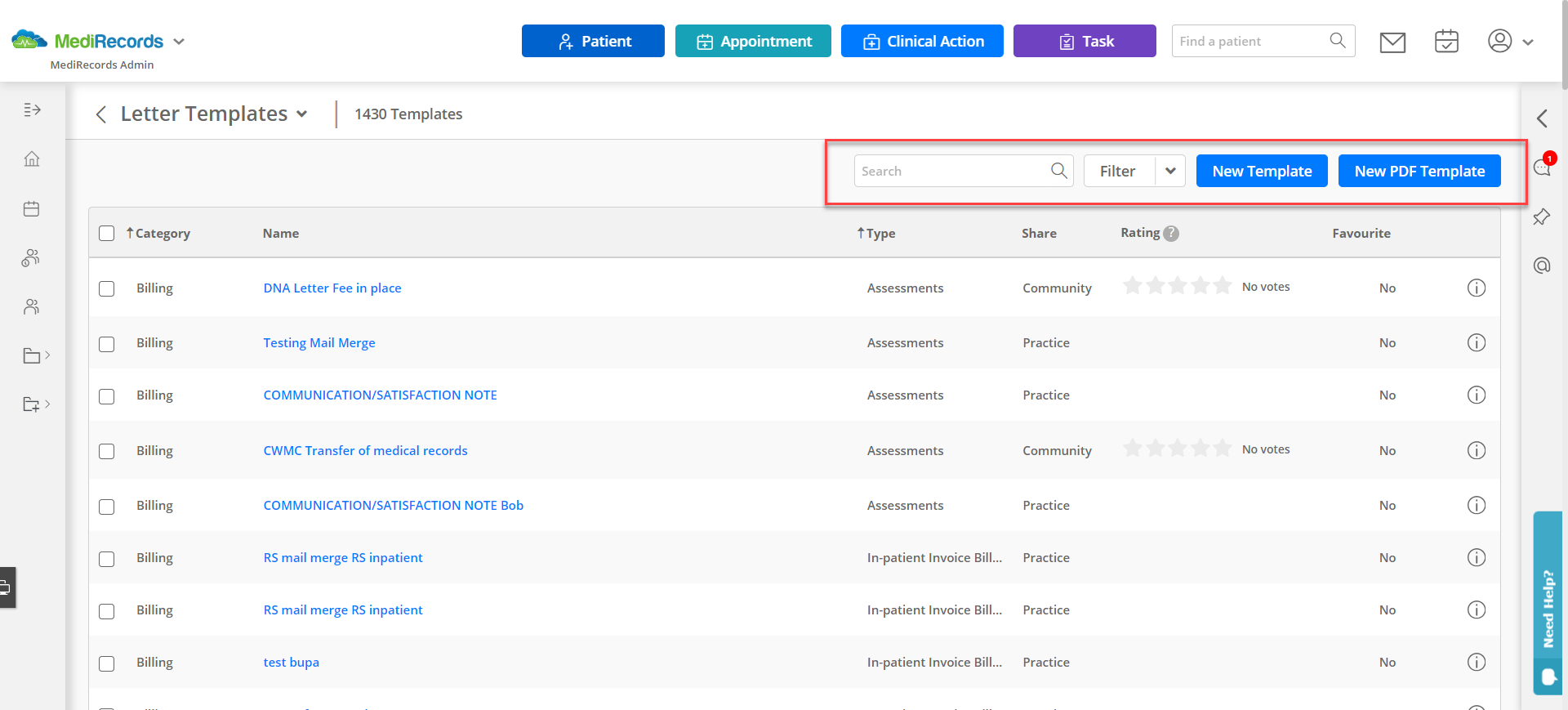Tick checkbox for DNA Letter Fee in place

point(107,288)
